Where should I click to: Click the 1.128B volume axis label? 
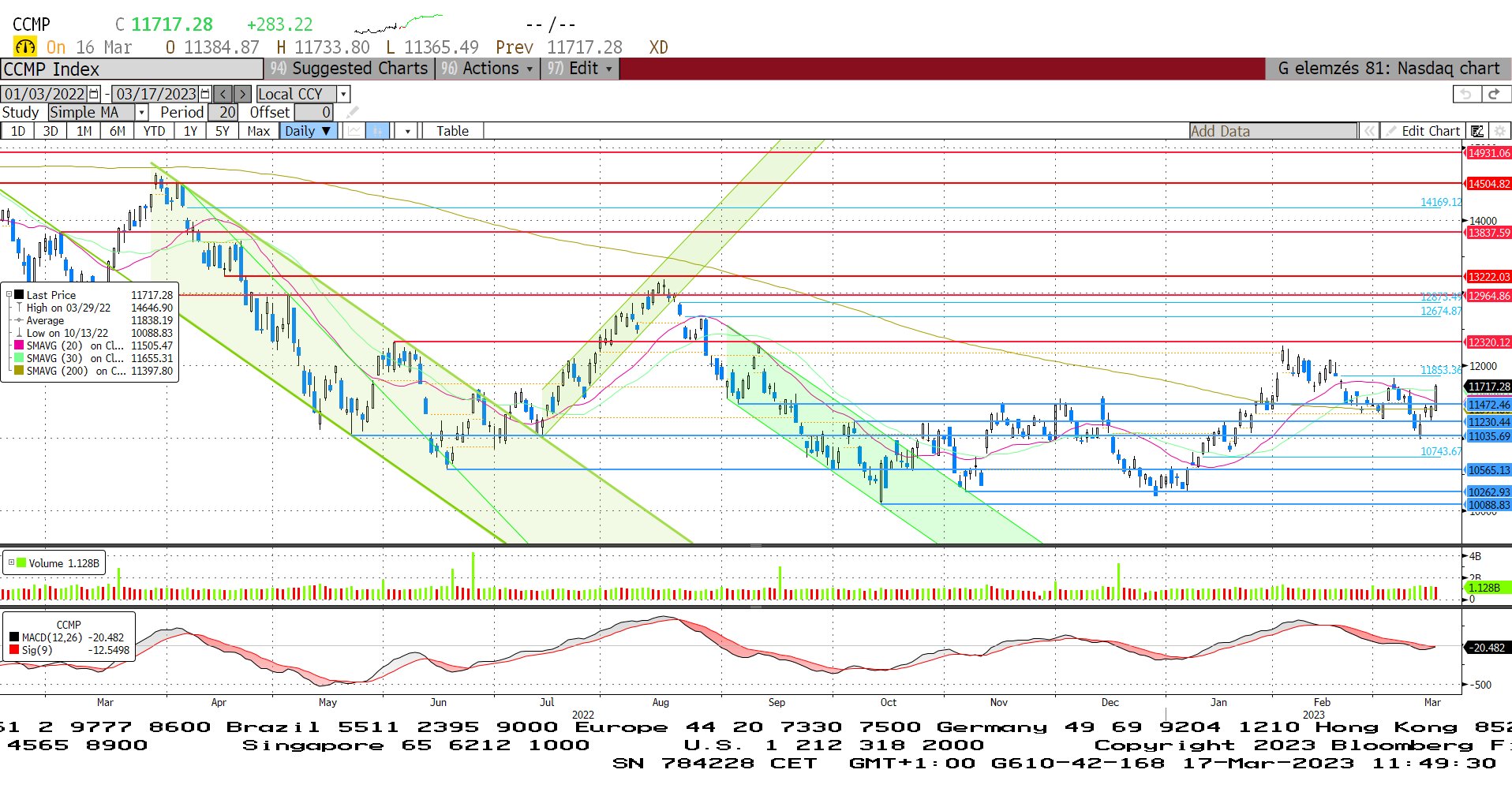pyautogui.click(x=1488, y=588)
